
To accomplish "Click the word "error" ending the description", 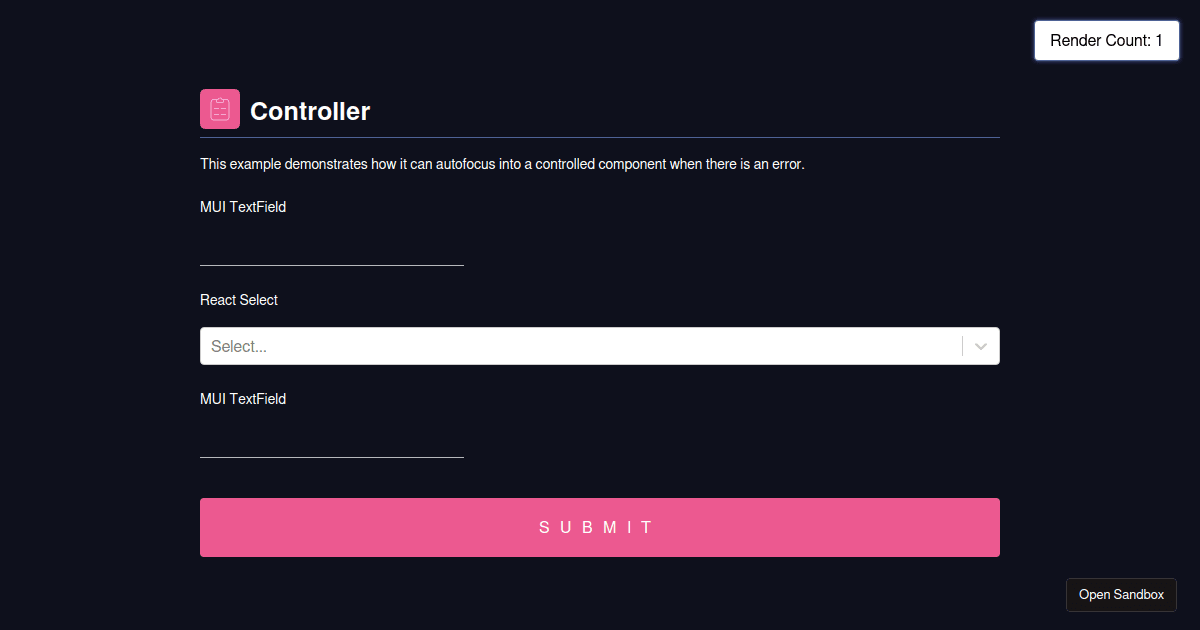I will click(x=786, y=164).
